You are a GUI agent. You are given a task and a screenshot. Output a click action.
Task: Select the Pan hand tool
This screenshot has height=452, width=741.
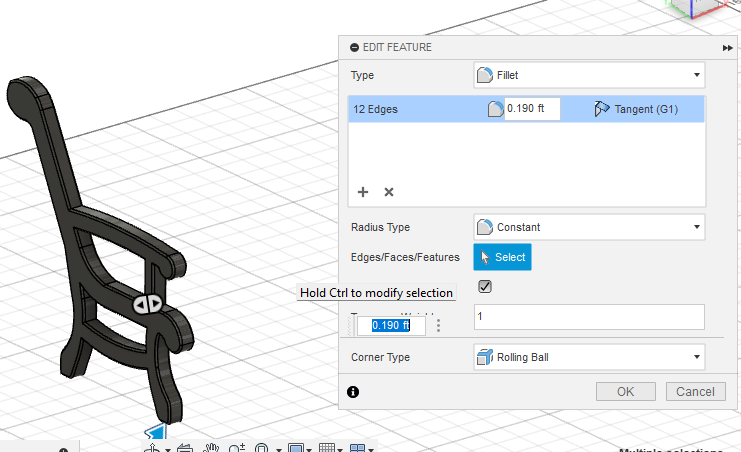point(211,448)
